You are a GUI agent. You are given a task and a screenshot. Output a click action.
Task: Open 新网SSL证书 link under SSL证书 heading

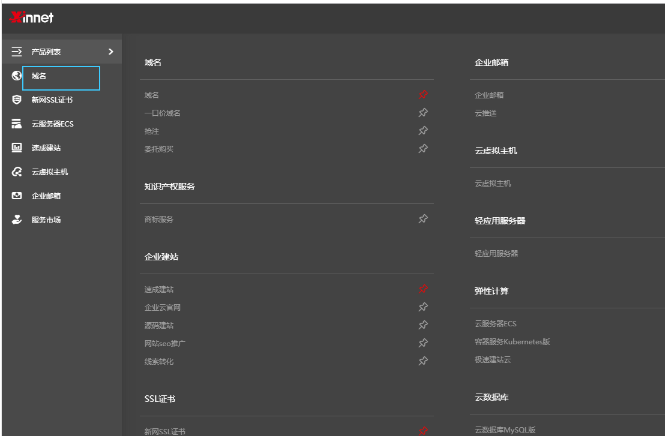165,431
